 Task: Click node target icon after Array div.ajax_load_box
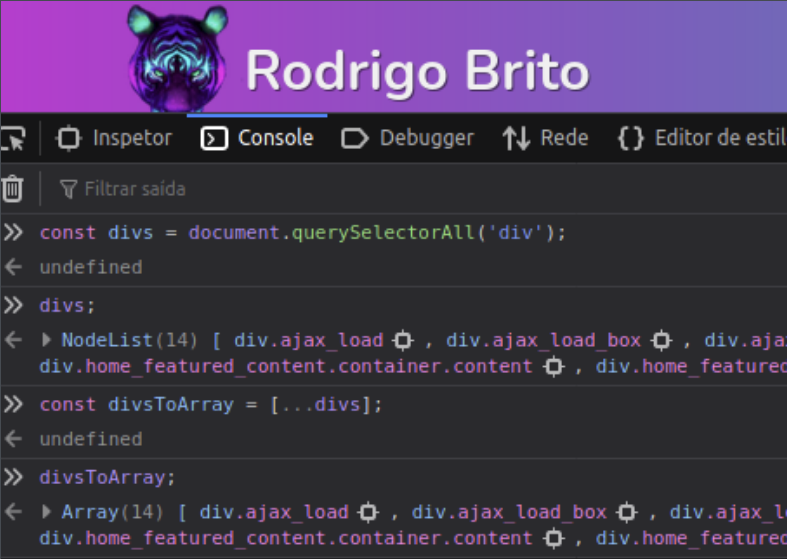[x=627, y=512]
